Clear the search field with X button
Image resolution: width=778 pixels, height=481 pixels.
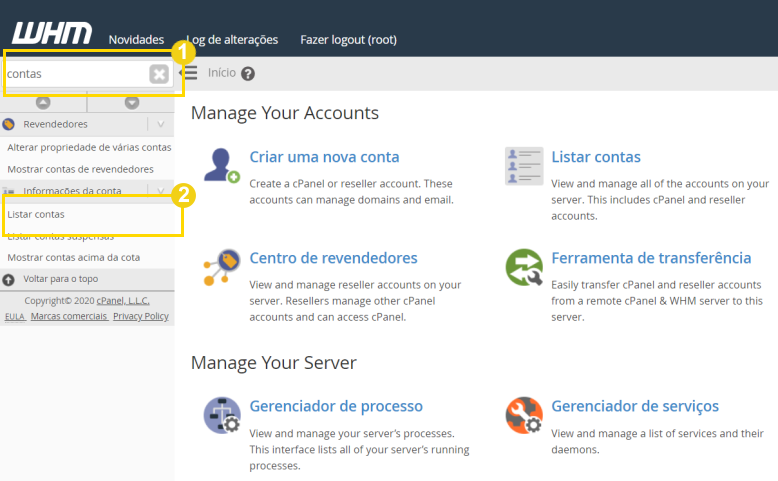[159, 74]
